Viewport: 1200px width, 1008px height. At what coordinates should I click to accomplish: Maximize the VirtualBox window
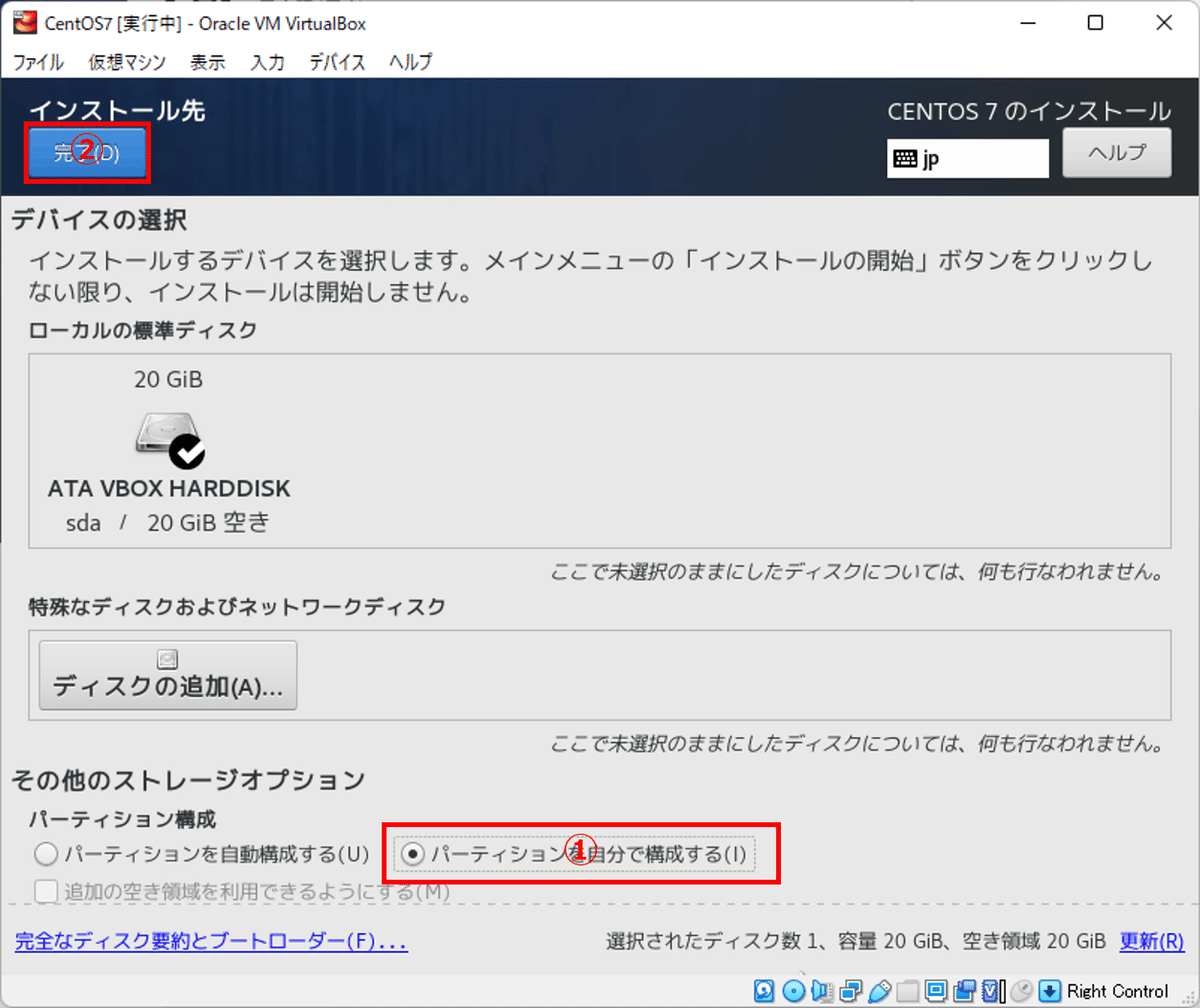(x=1095, y=23)
